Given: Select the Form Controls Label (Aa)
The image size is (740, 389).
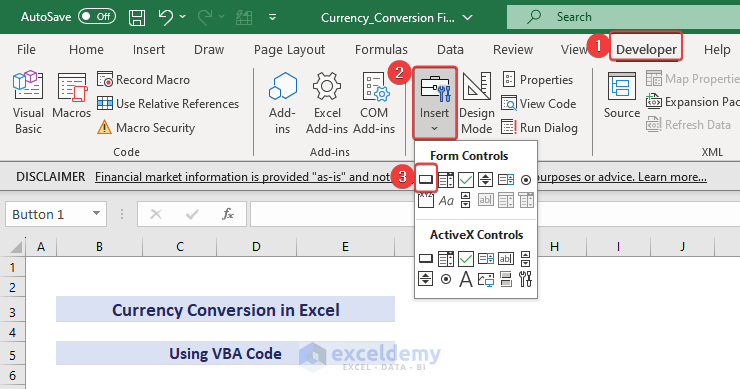Looking at the screenshot, I should point(446,200).
